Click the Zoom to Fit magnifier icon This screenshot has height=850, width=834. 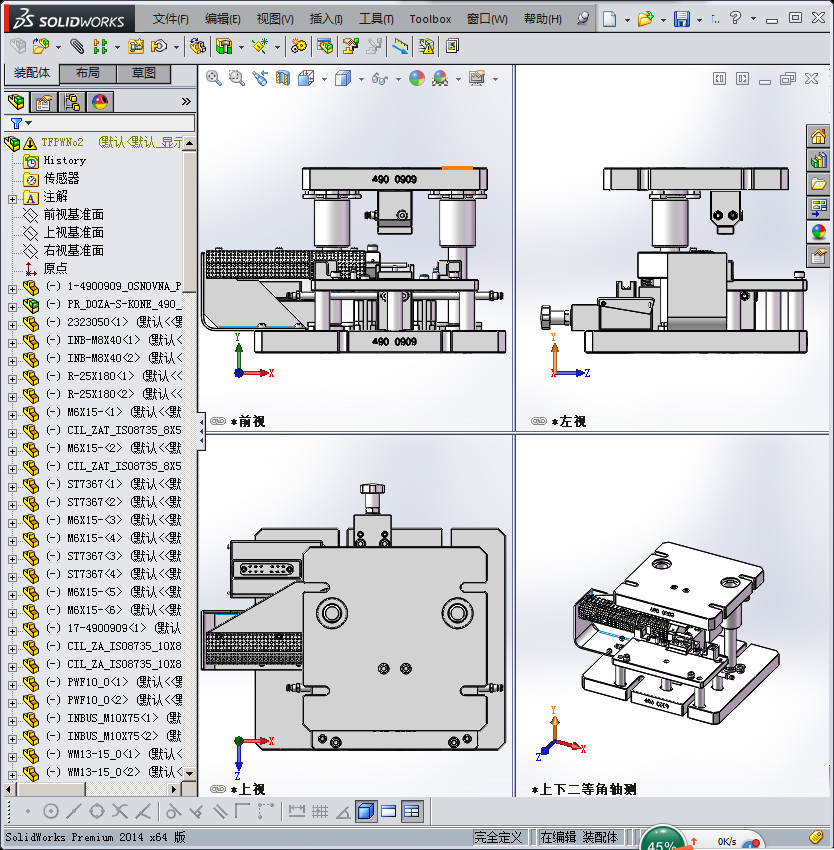213,78
